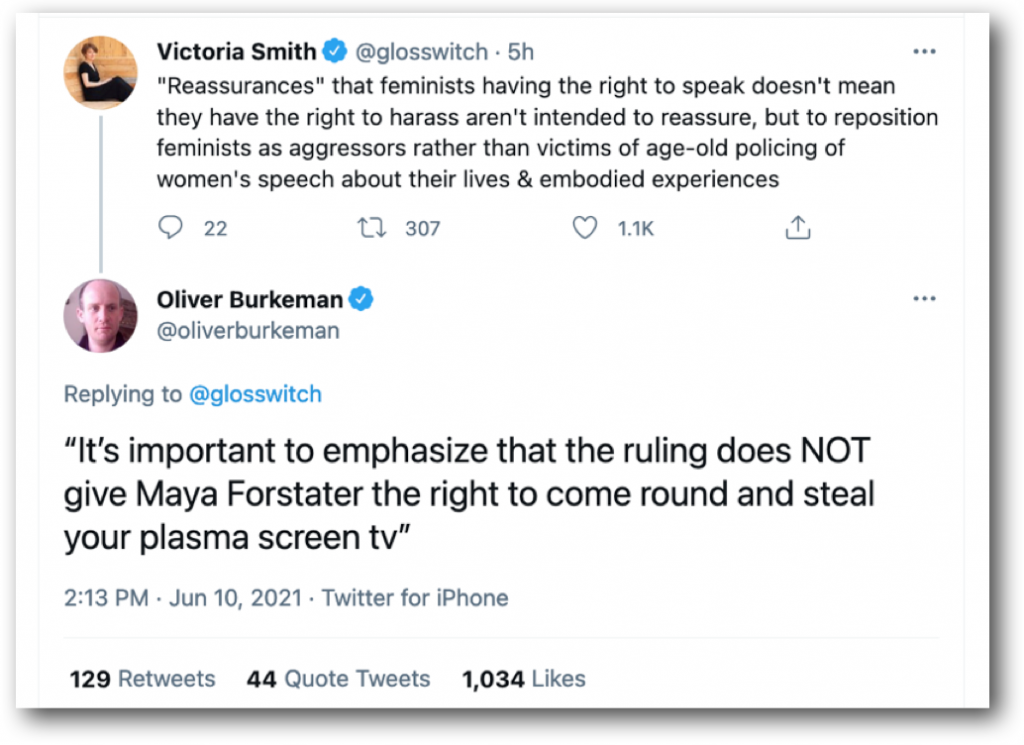
Task: Click the Oliver Burkeman display name
Action: tap(250, 299)
